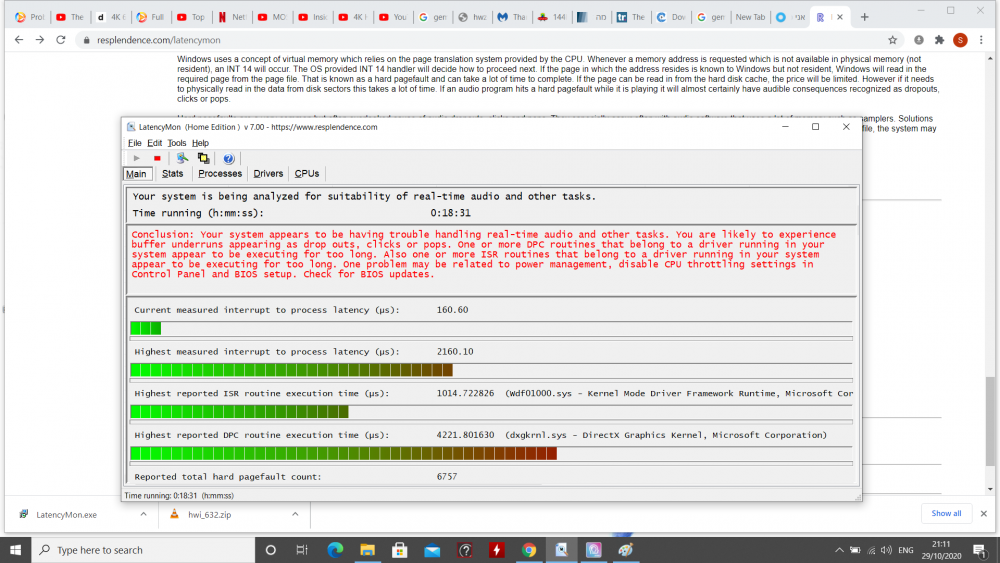Open Cortana circle icon on taskbar

click(x=270, y=550)
